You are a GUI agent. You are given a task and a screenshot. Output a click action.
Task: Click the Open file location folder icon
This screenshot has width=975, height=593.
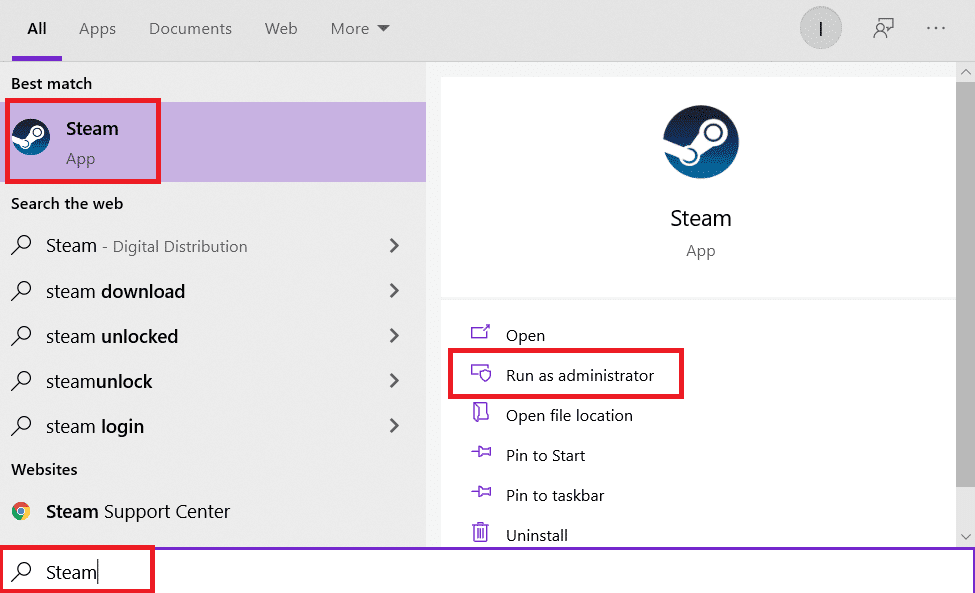(482, 414)
